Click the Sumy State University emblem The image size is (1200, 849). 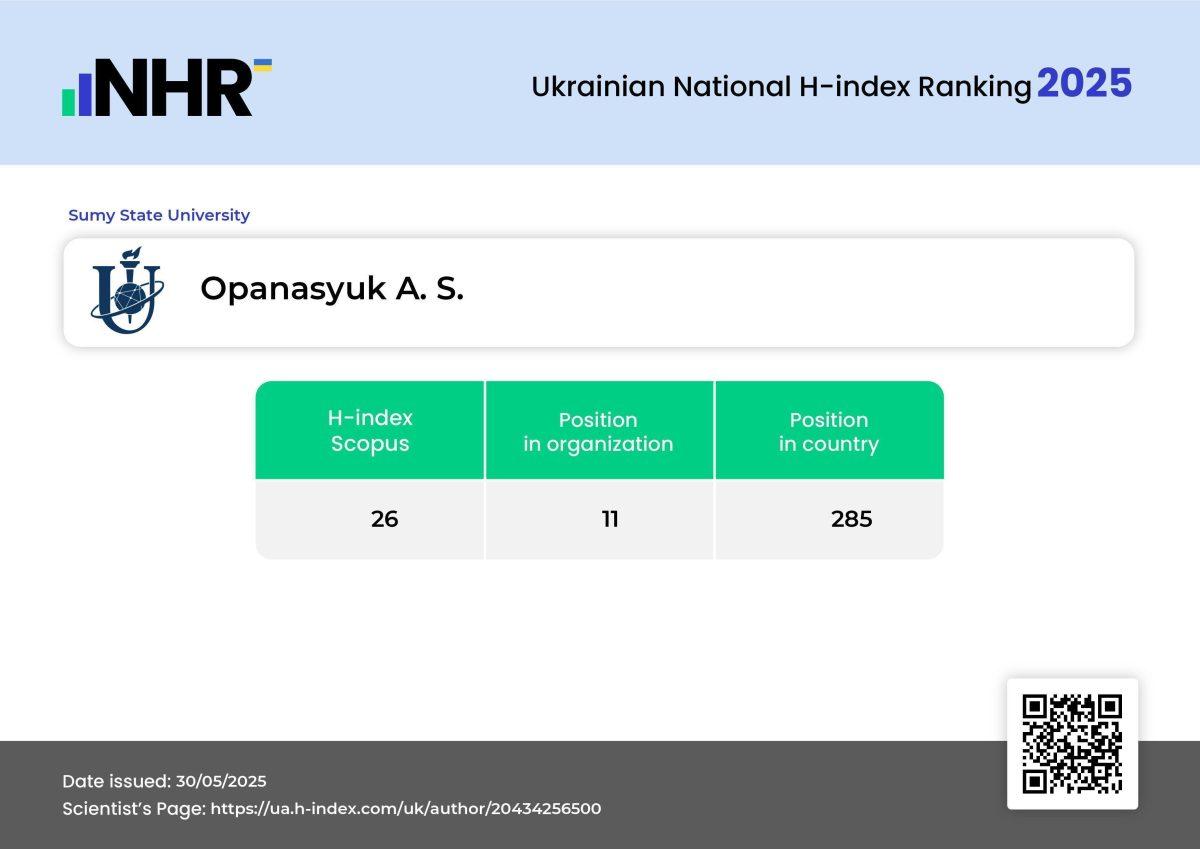(125, 291)
